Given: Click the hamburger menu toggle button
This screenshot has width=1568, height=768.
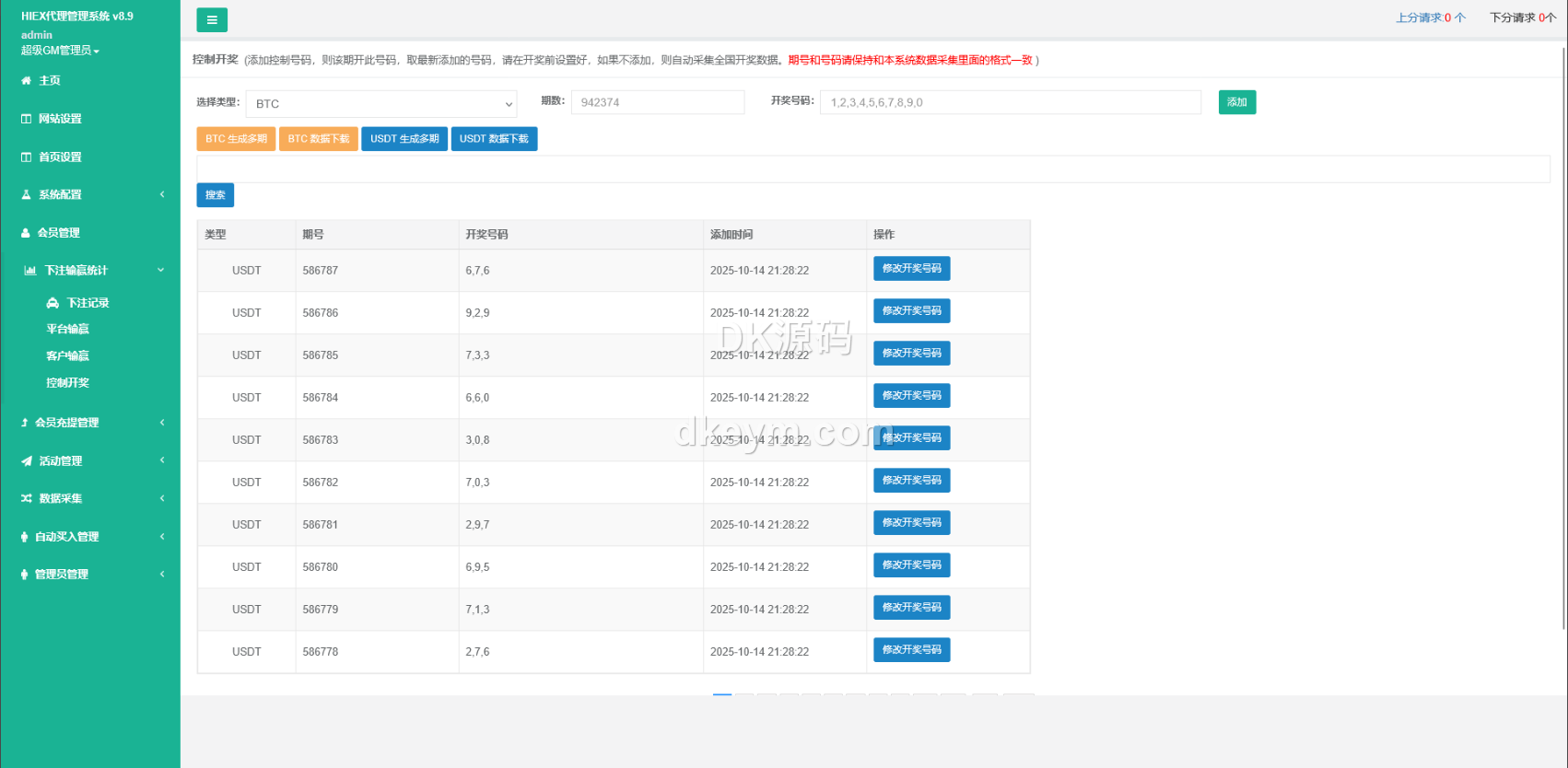Looking at the screenshot, I should coord(212,19).
